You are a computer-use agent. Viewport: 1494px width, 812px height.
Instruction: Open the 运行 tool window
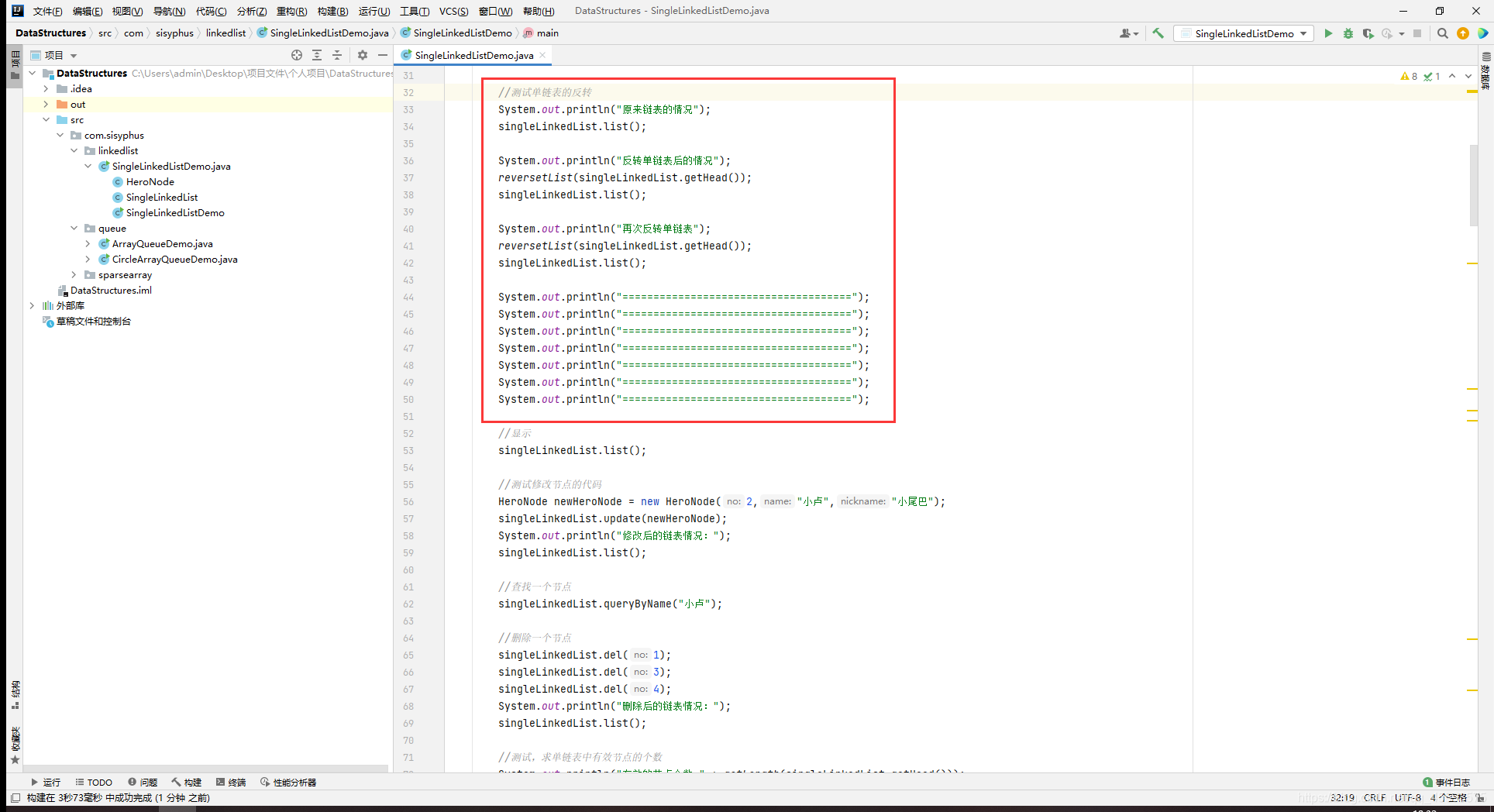45,782
